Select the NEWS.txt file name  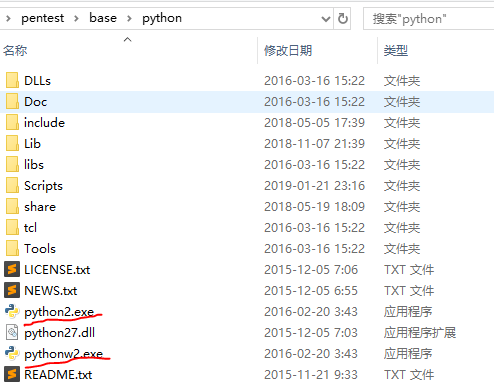50,291
